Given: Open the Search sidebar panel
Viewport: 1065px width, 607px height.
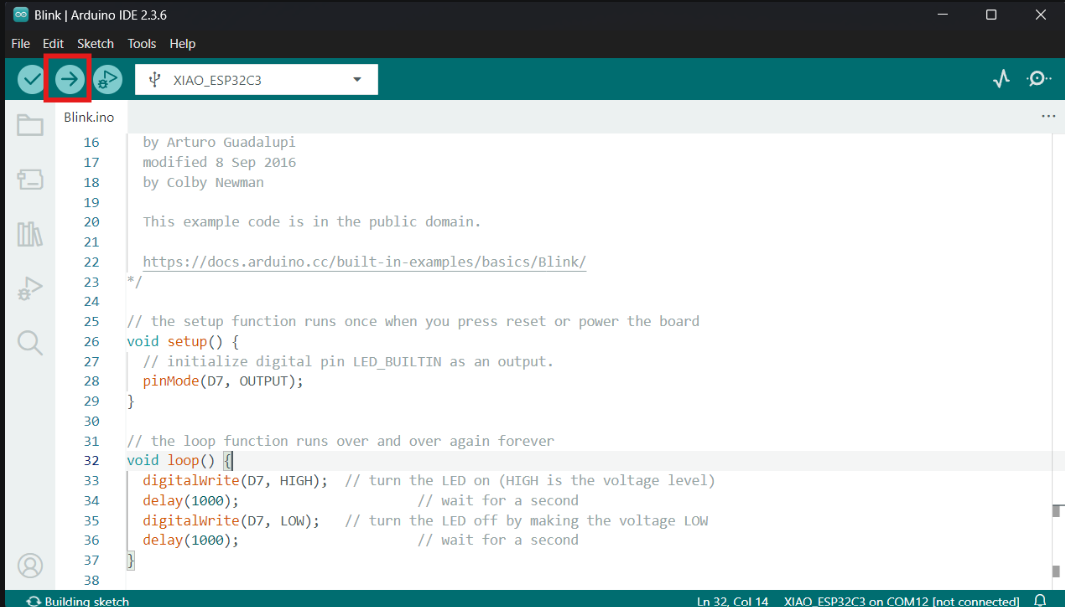Looking at the screenshot, I should click(x=30, y=343).
